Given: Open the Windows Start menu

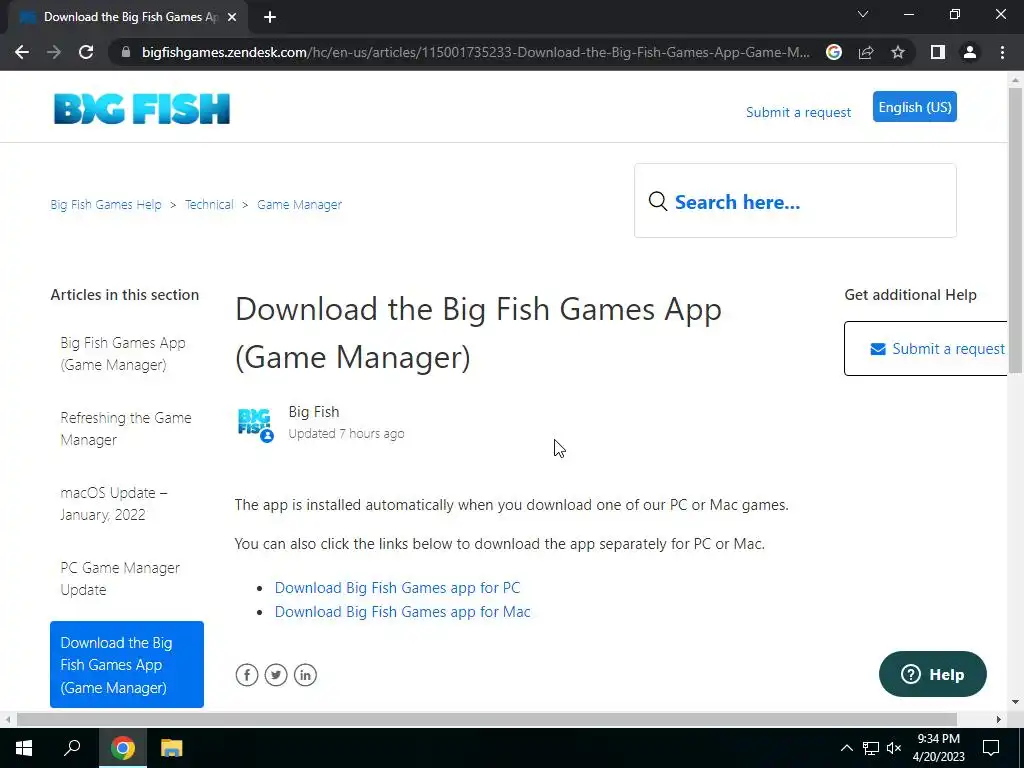Looking at the screenshot, I should [x=24, y=748].
